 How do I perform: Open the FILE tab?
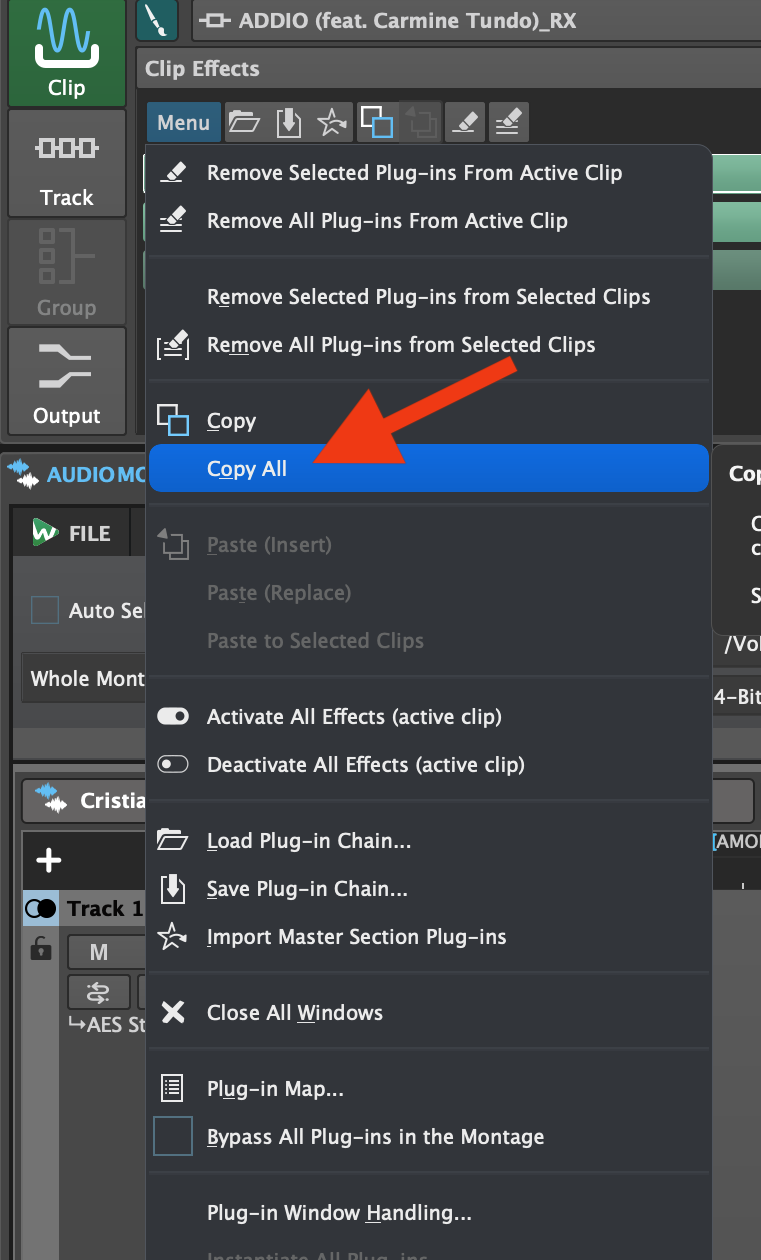[72, 534]
